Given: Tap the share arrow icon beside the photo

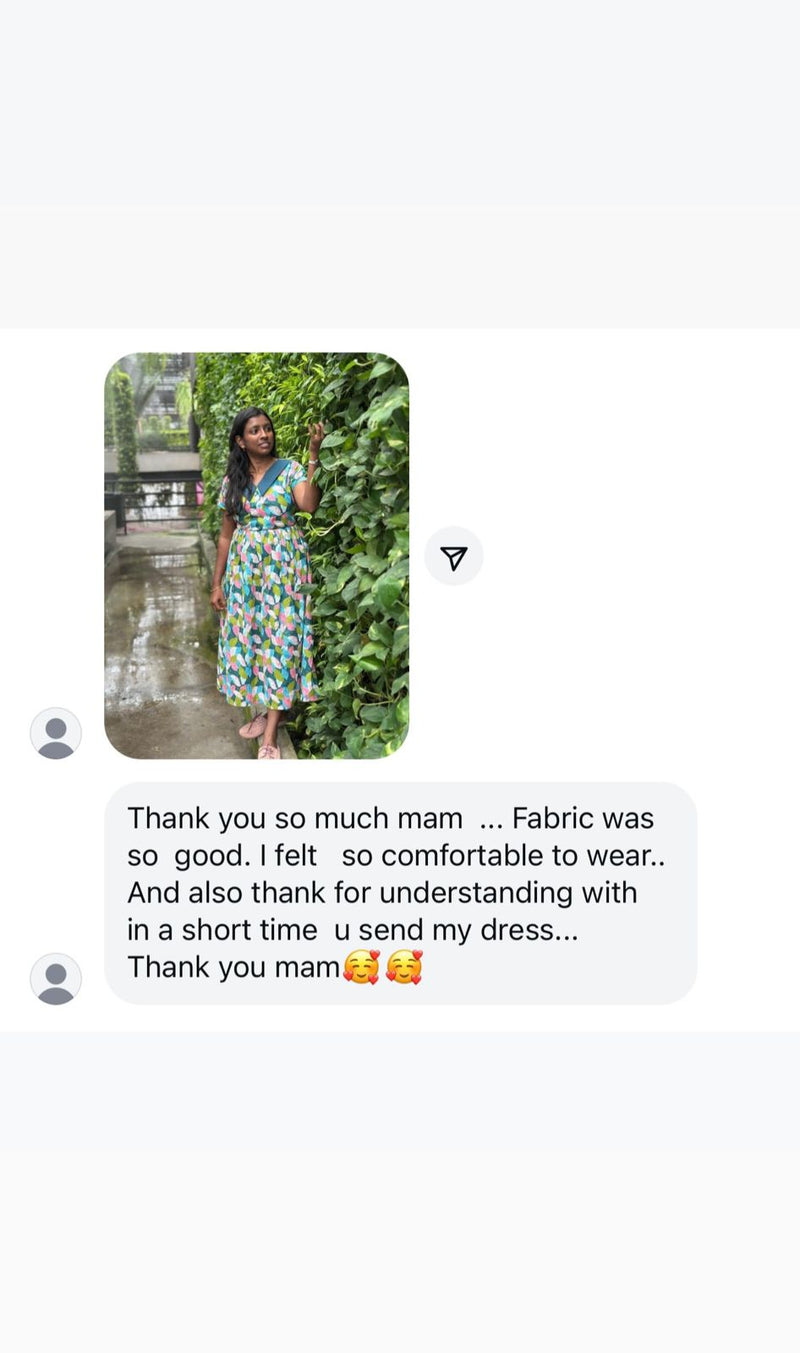Looking at the screenshot, I should [x=454, y=556].
